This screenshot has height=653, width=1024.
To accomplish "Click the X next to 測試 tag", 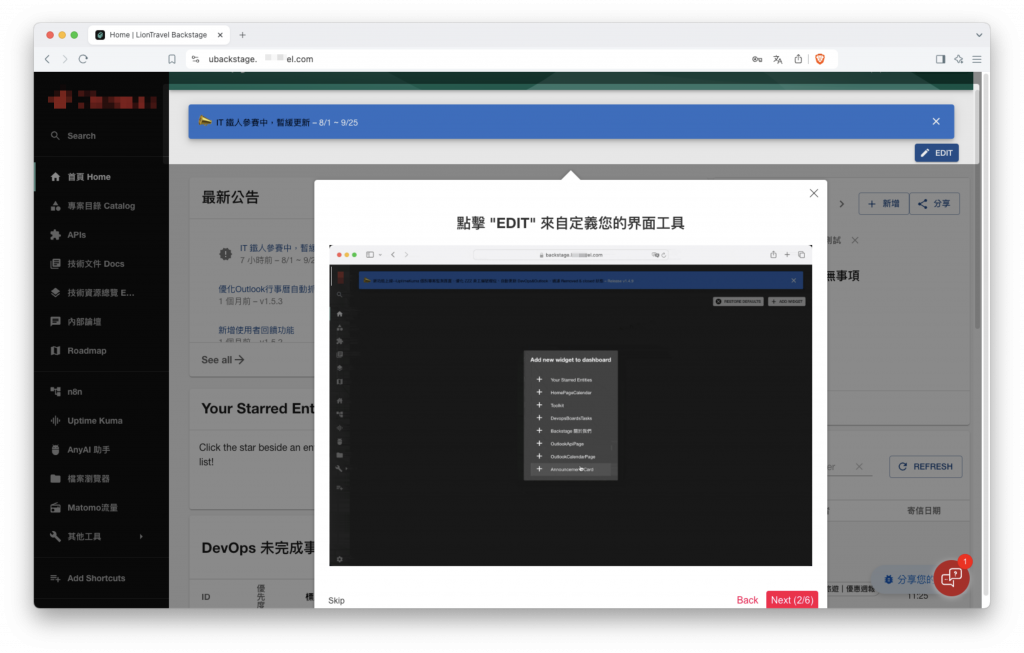I will [855, 240].
